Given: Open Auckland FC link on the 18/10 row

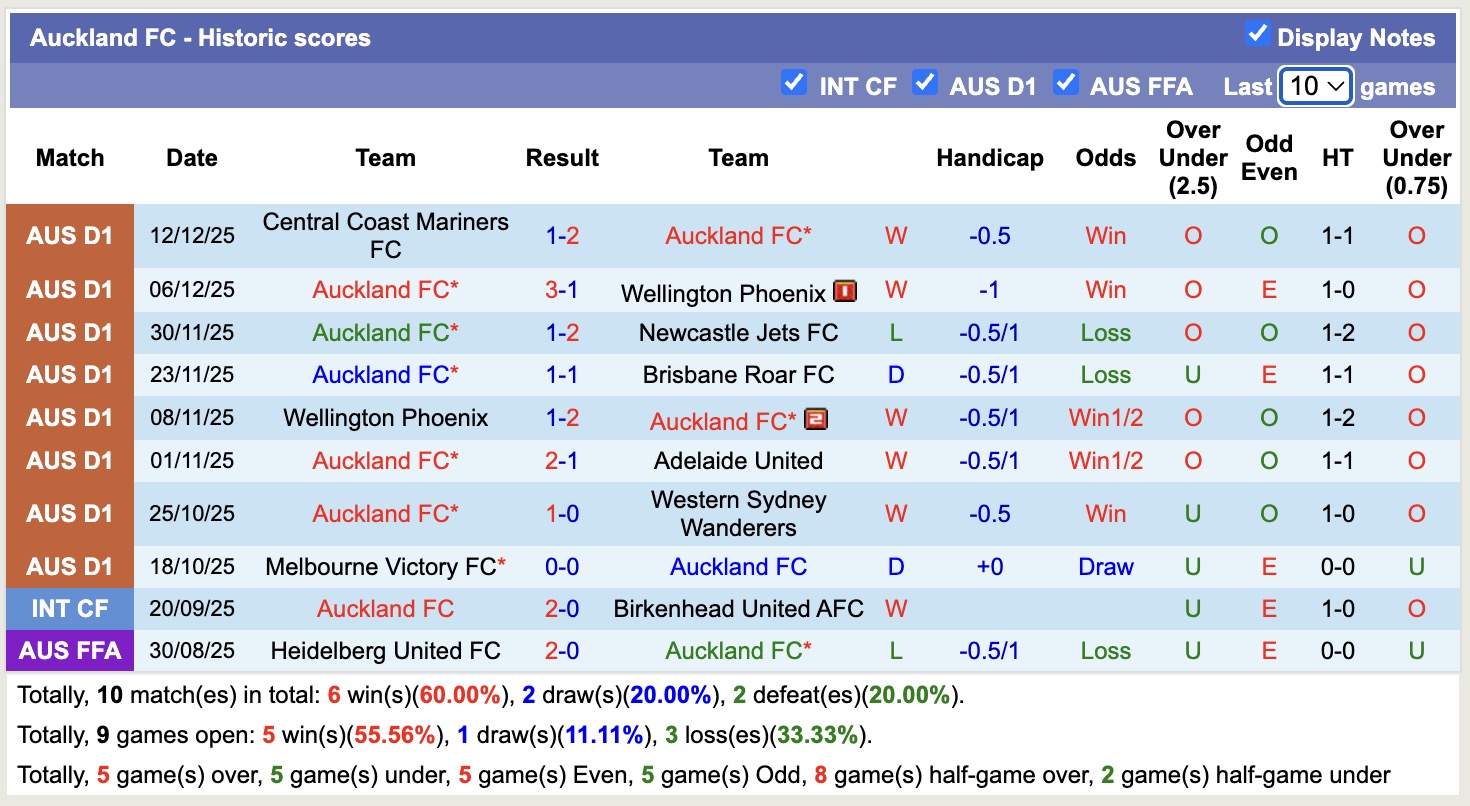Looking at the screenshot, I should coord(738,566).
